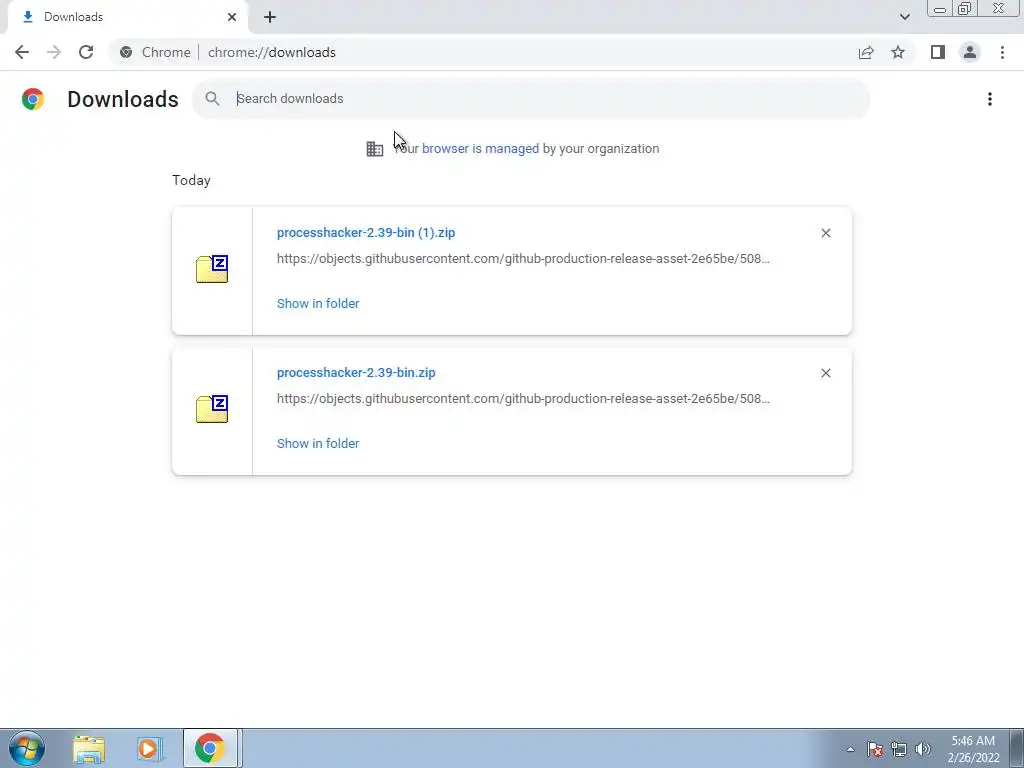The width and height of the screenshot is (1024, 768).
Task: Open the Downloads page more actions menu
Action: click(989, 99)
